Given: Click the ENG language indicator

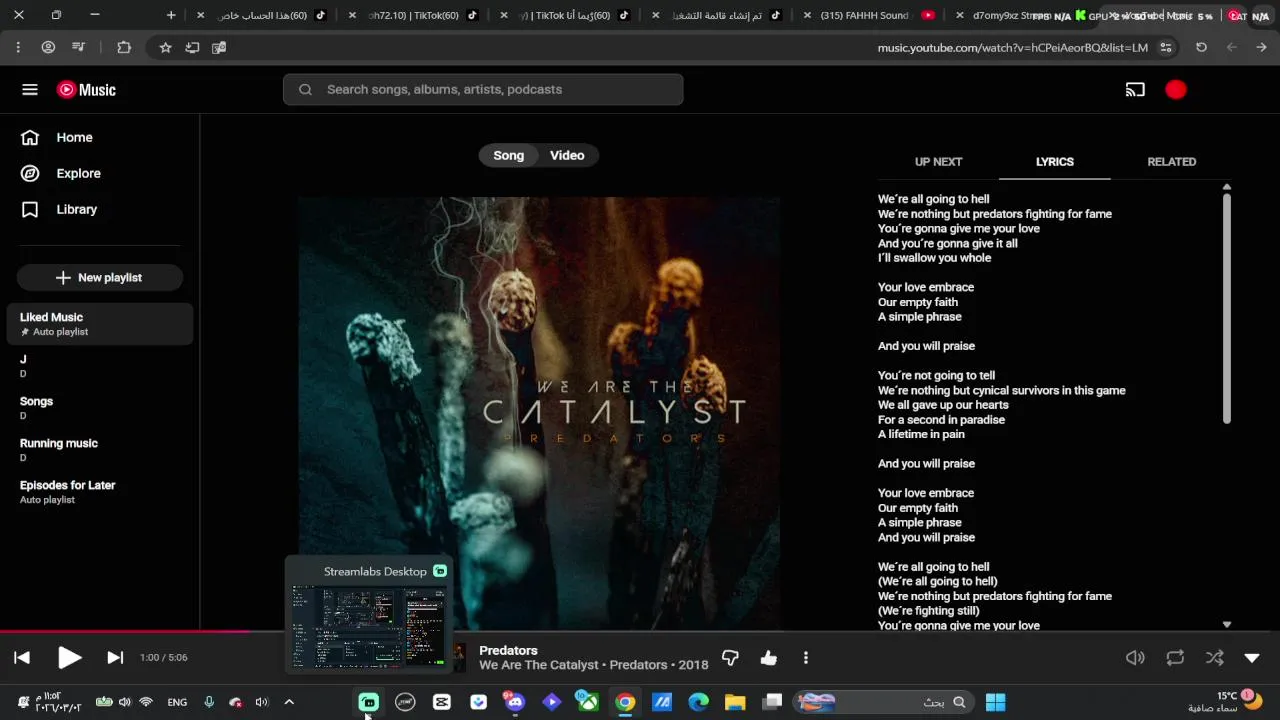Looking at the screenshot, I should (177, 703).
